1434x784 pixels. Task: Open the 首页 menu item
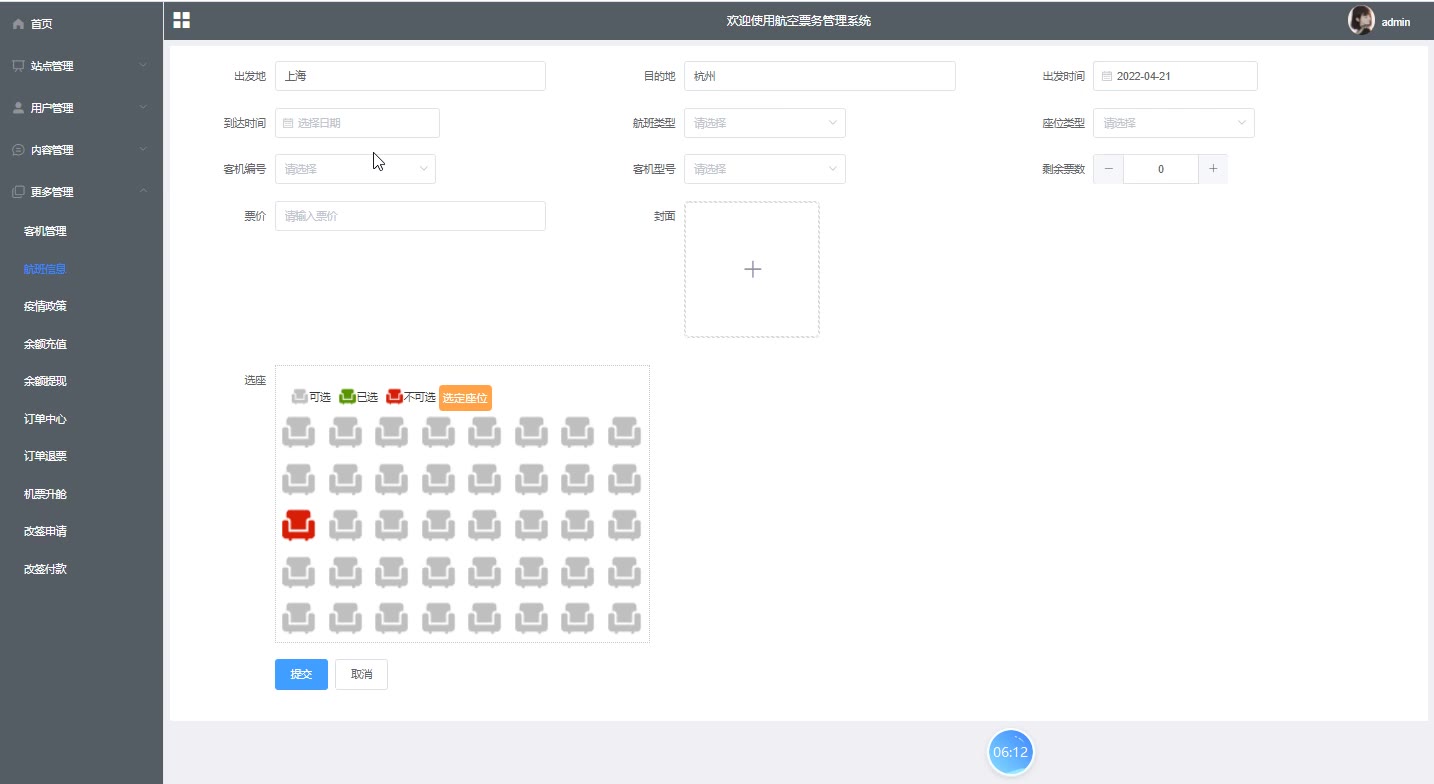point(81,24)
